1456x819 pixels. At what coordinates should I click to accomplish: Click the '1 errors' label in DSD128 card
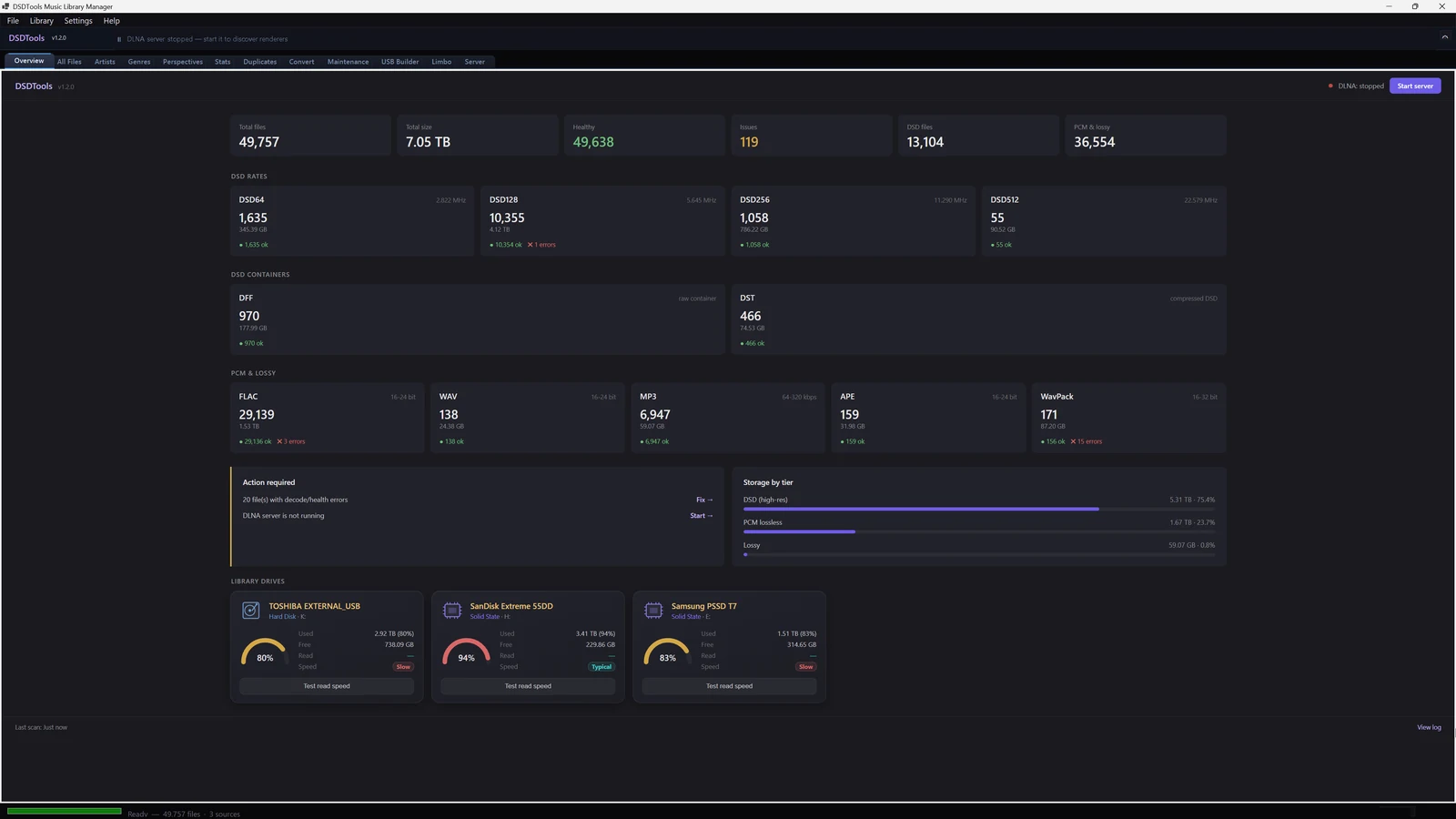pos(541,245)
